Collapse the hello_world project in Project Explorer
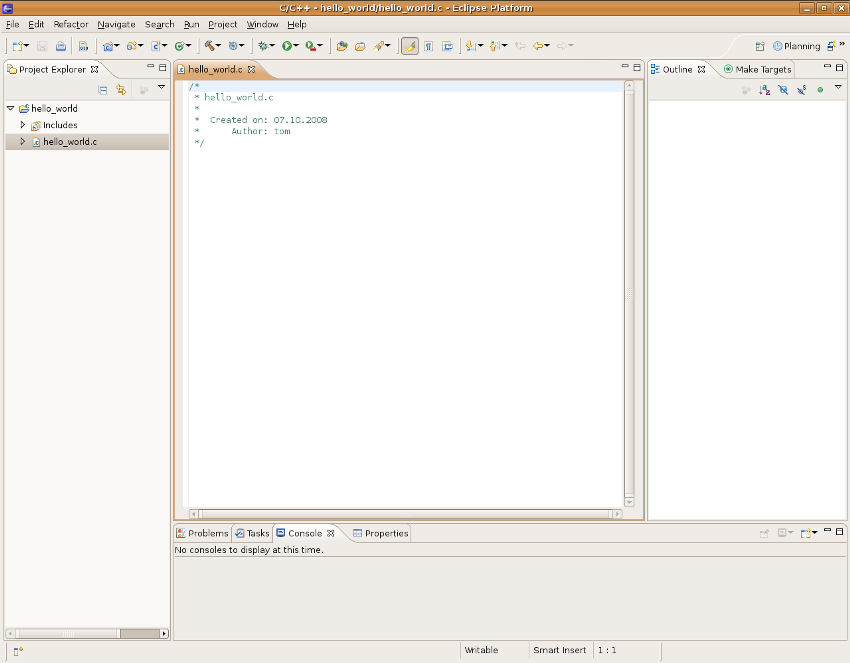 click(9, 108)
